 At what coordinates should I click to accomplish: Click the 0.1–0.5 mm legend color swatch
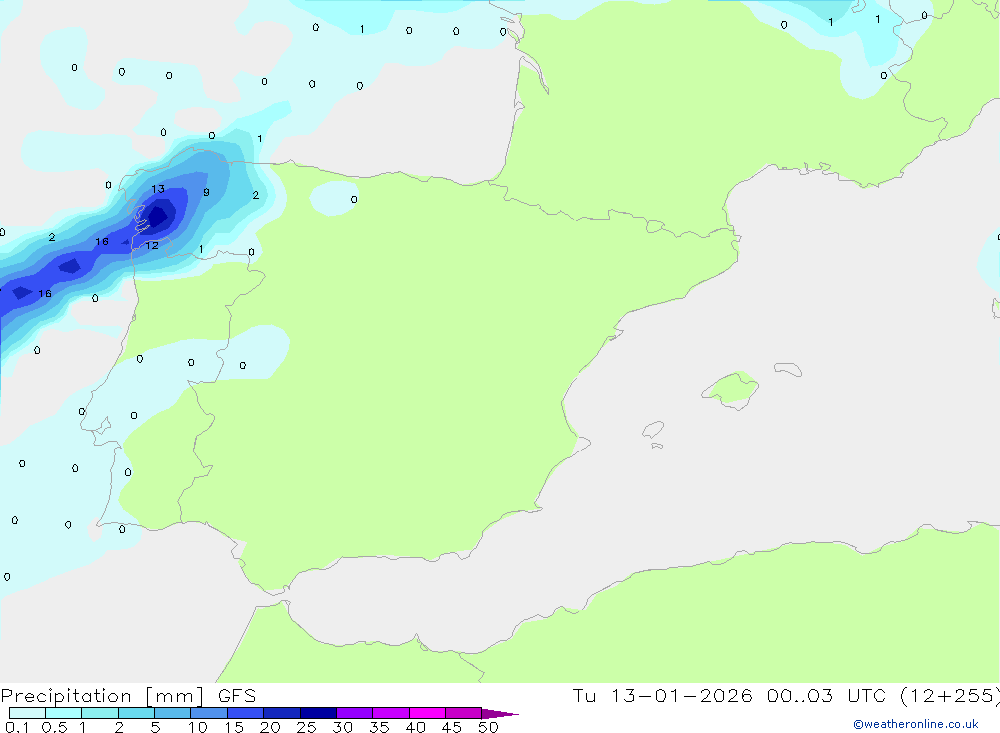click(27, 713)
